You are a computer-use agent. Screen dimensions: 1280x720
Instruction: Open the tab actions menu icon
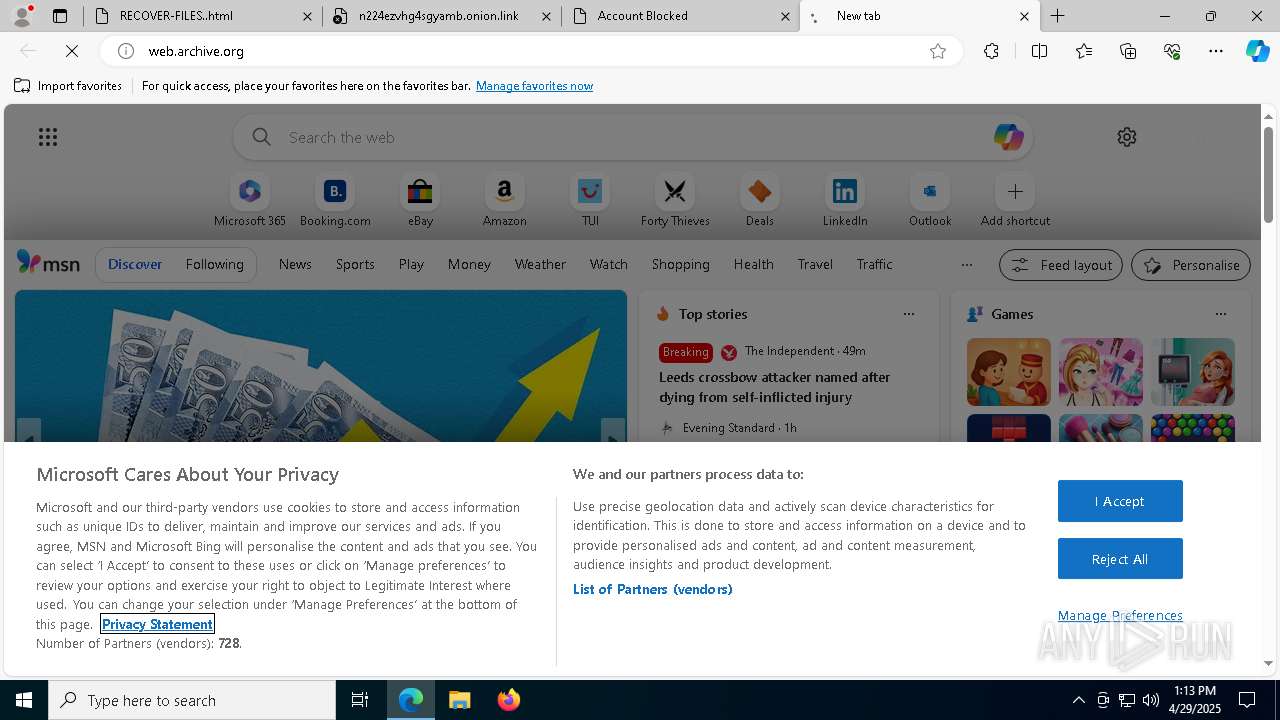click(x=60, y=16)
